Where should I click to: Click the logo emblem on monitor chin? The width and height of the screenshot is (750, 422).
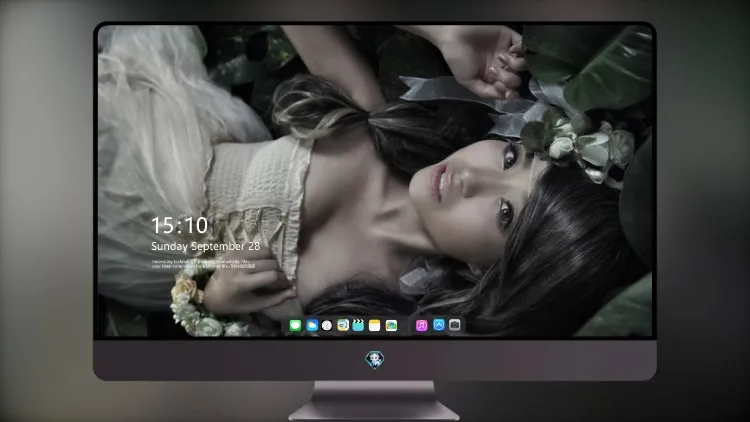375,360
